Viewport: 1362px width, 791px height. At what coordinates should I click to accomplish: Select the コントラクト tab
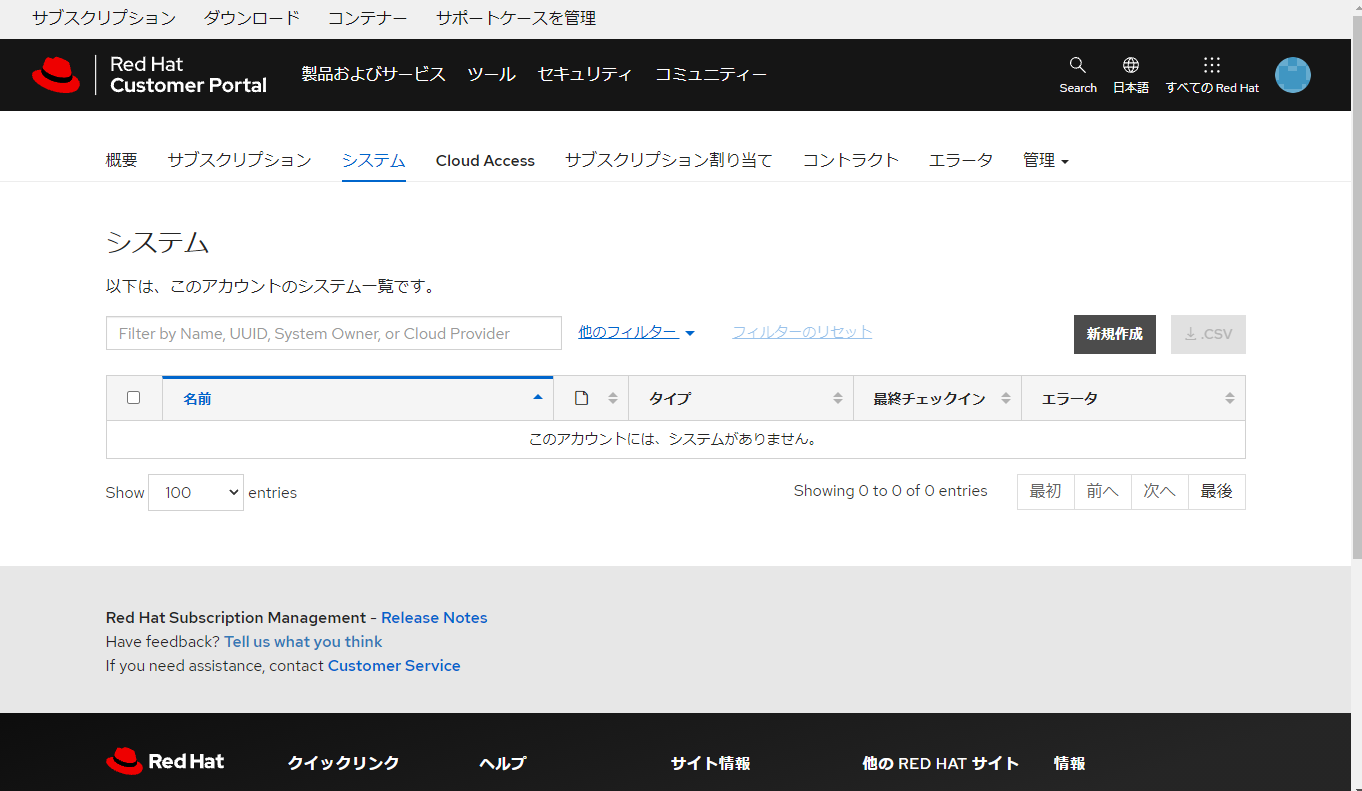pos(850,160)
